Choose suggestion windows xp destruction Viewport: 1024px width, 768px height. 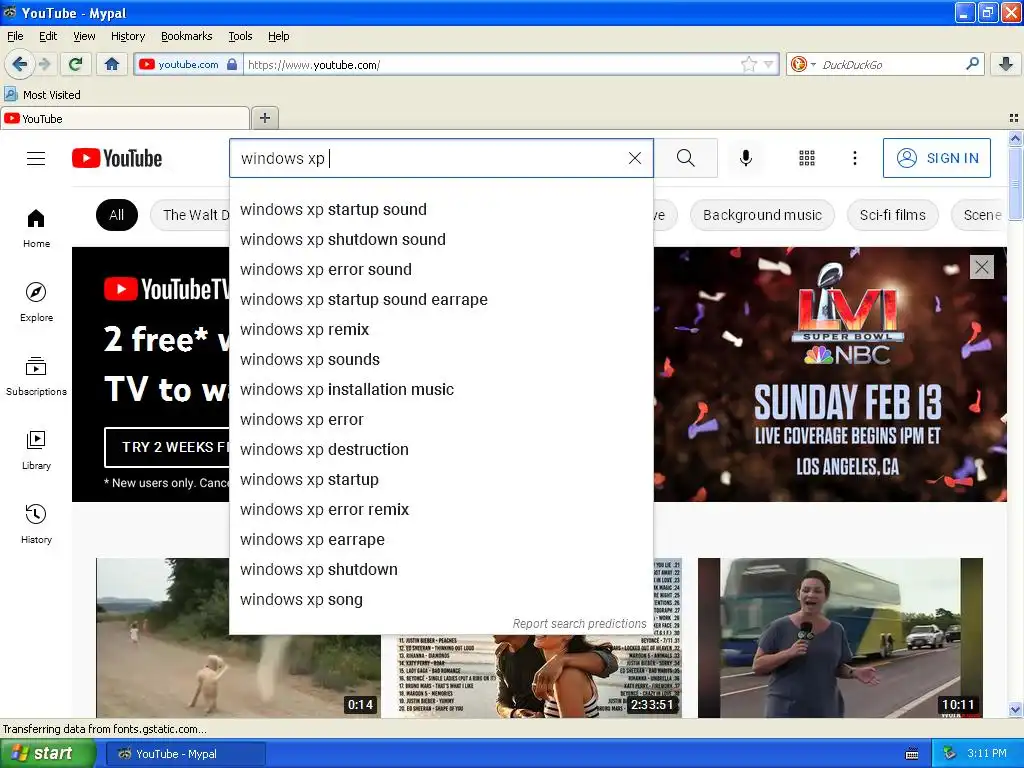[441, 450]
